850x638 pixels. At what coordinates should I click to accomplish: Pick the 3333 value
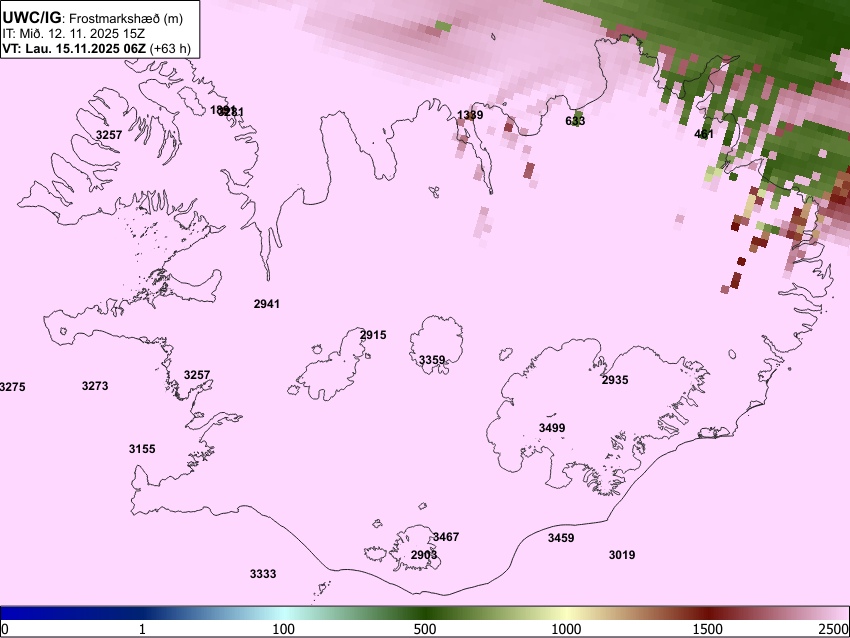[263, 573]
